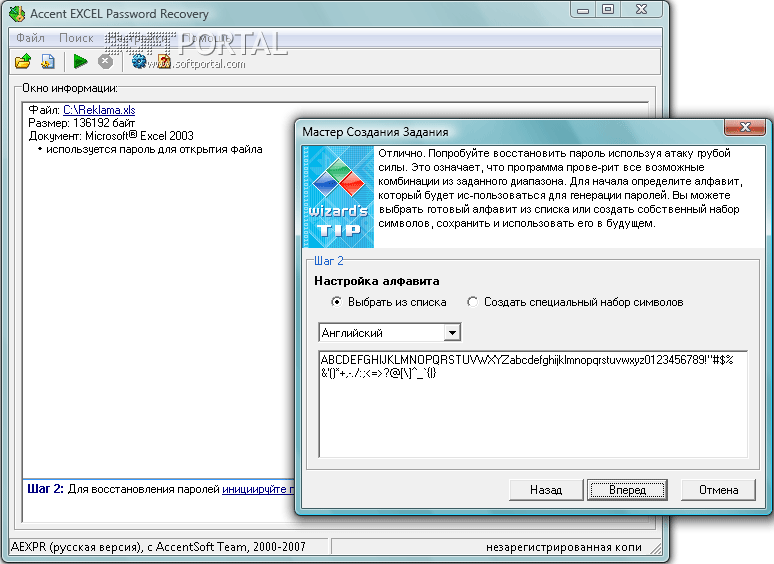
Task: Click the resize grip in status bar corner
Action: (x=656, y=548)
